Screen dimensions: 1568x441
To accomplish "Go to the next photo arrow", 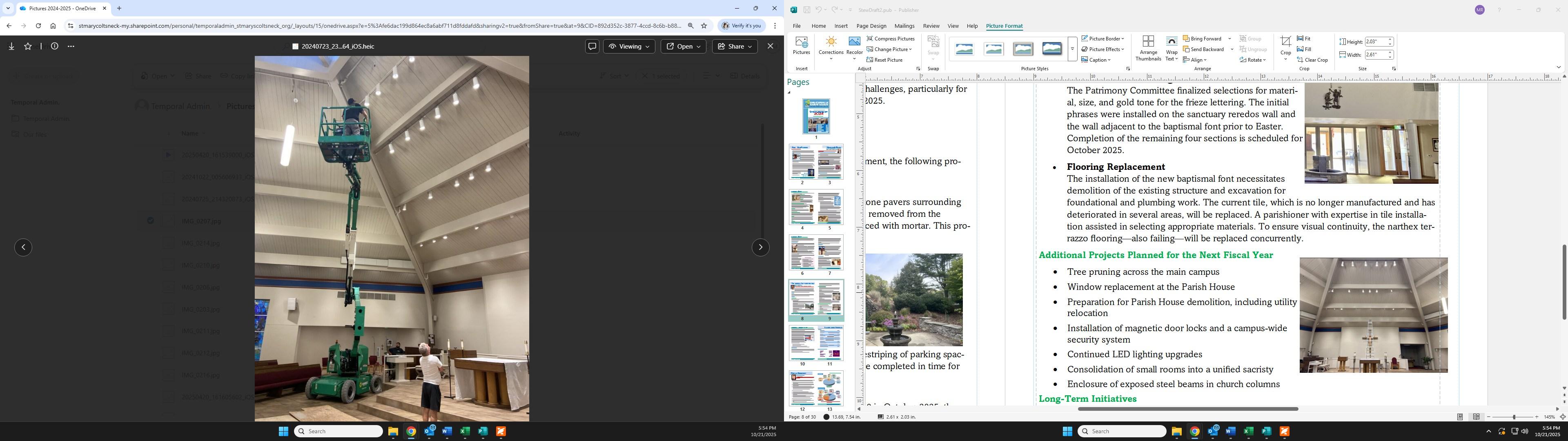I will pos(760,247).
